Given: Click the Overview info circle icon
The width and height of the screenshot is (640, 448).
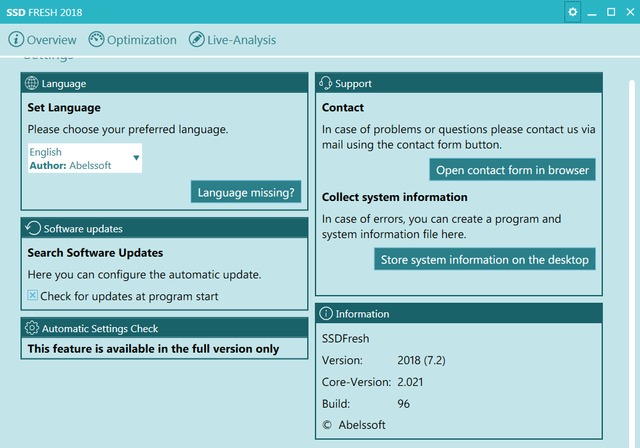Looking at the screenshot, I should click(x=16, y=40).
